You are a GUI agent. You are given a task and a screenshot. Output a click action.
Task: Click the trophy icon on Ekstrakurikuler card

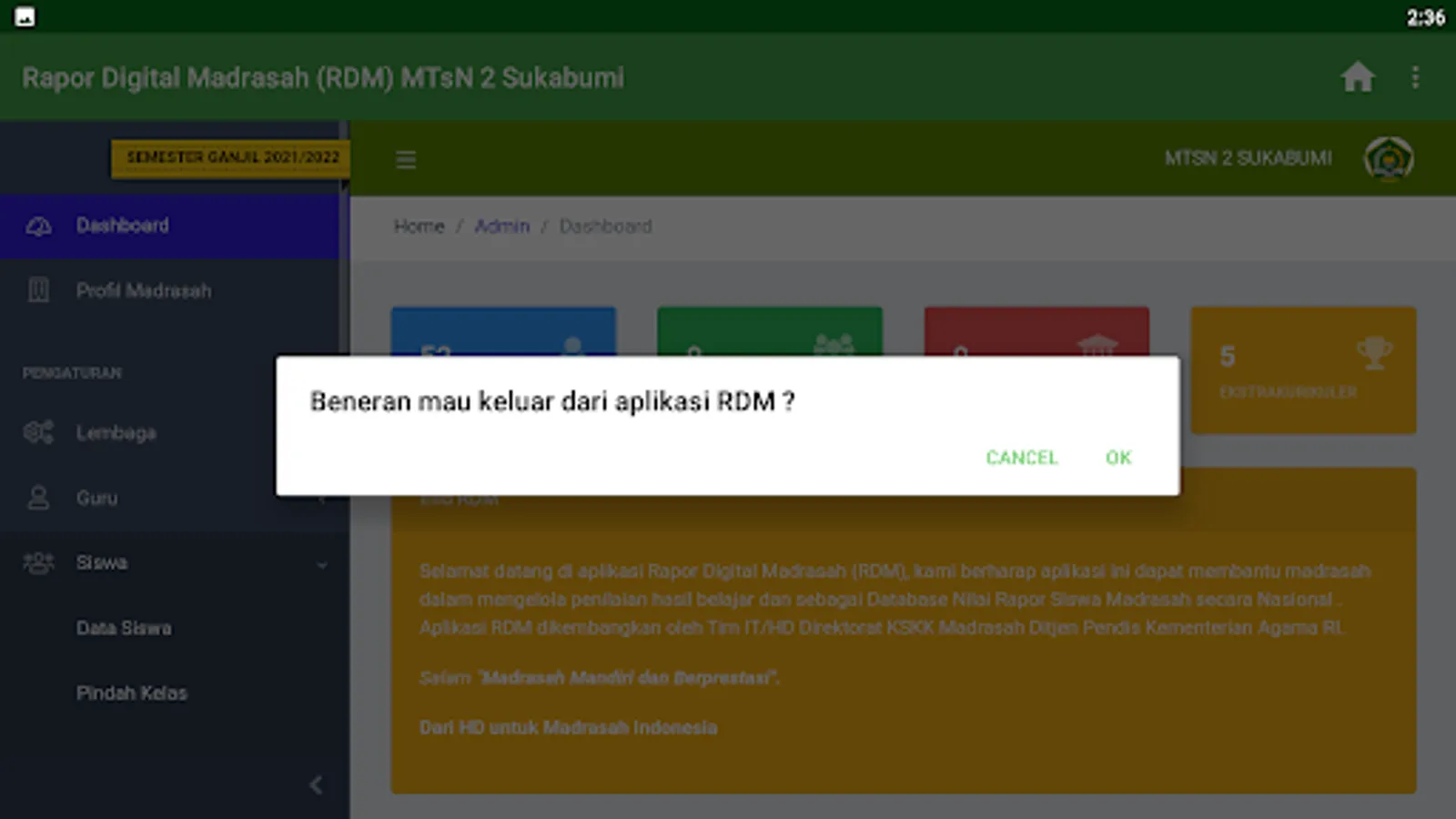click(x=1374, y=353)
